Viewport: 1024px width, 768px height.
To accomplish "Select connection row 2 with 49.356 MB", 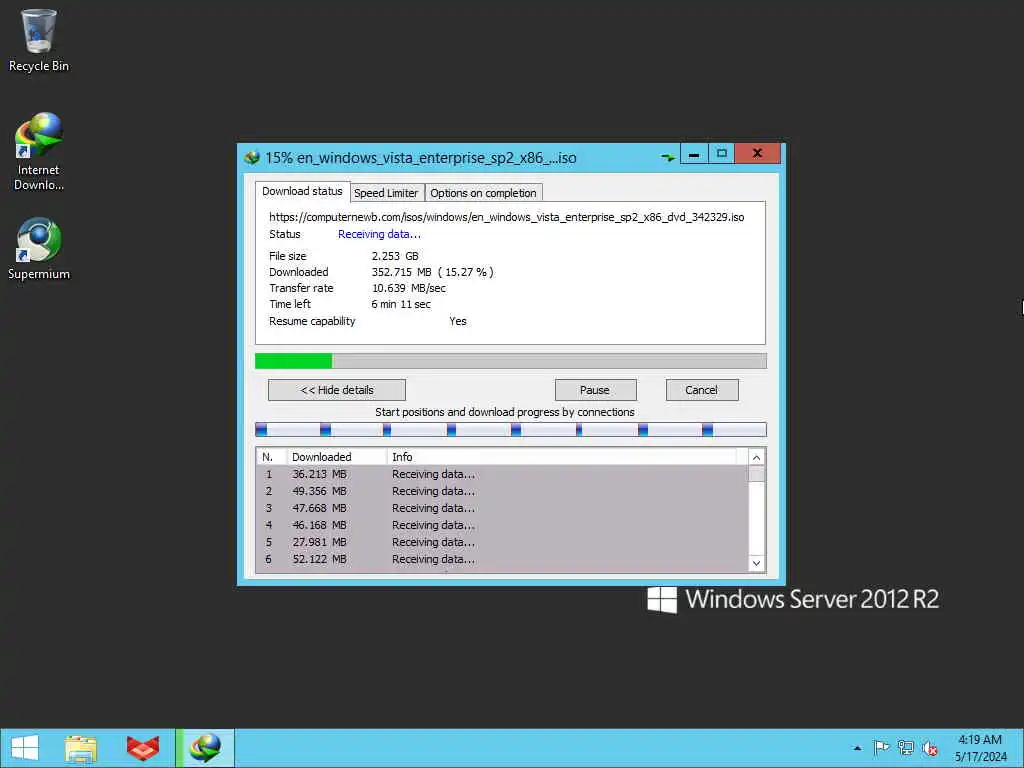I will (502, 491).
